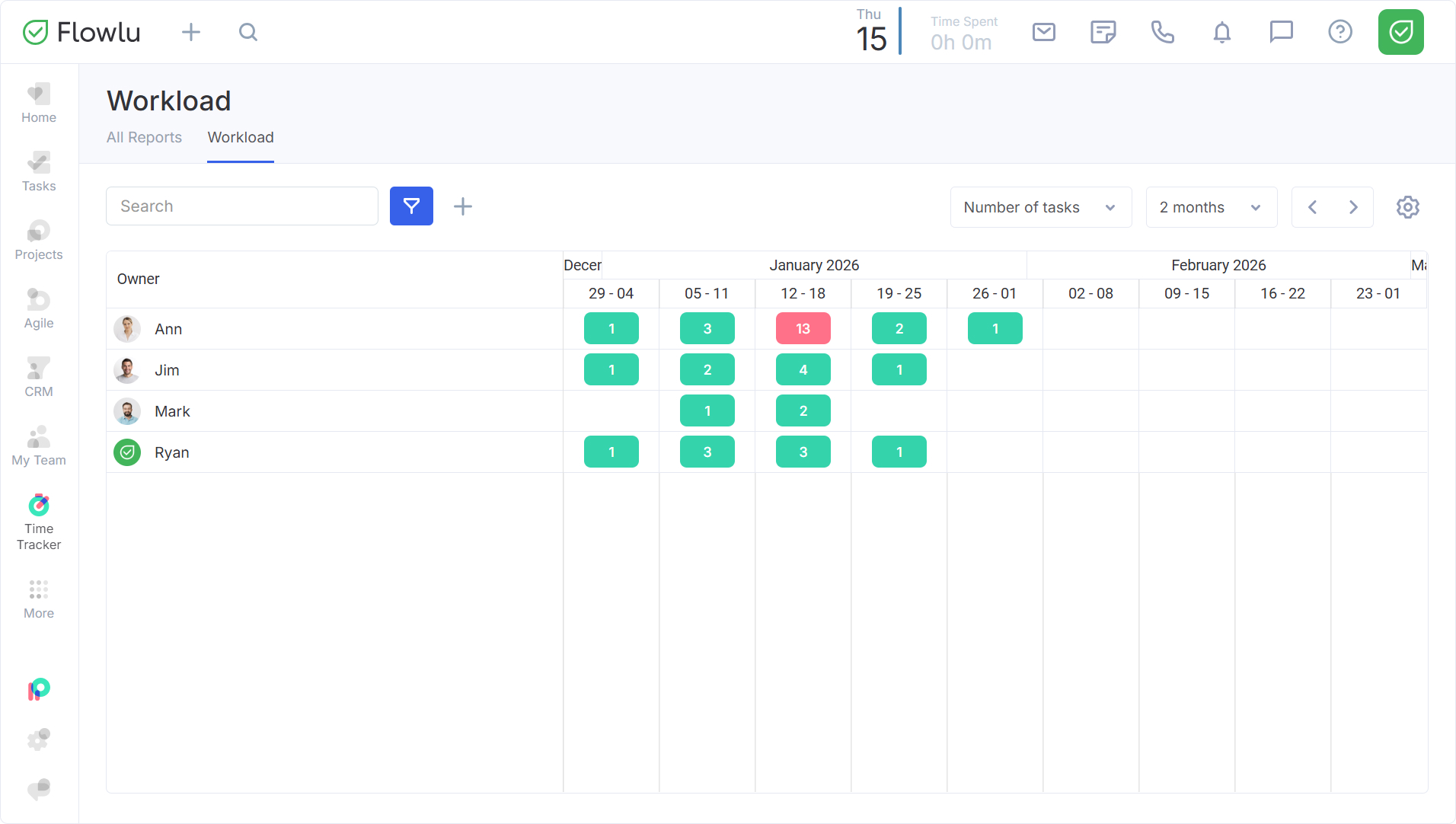Viewport: 1456px width, 824px height.
Task: Open the chat messages icon
Action: click(x=1281, y=32)
